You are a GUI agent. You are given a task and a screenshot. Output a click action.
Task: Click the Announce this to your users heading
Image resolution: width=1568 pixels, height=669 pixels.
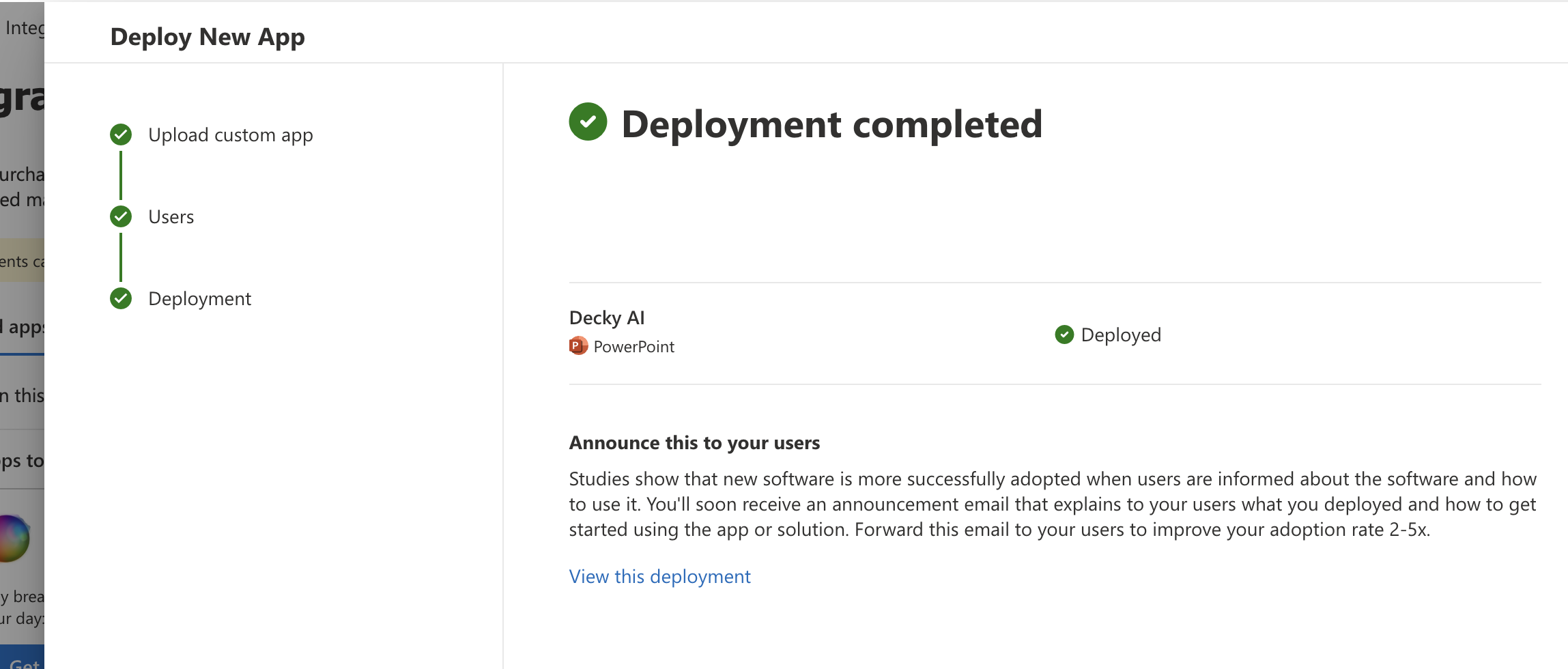click(x=694, y=443)
